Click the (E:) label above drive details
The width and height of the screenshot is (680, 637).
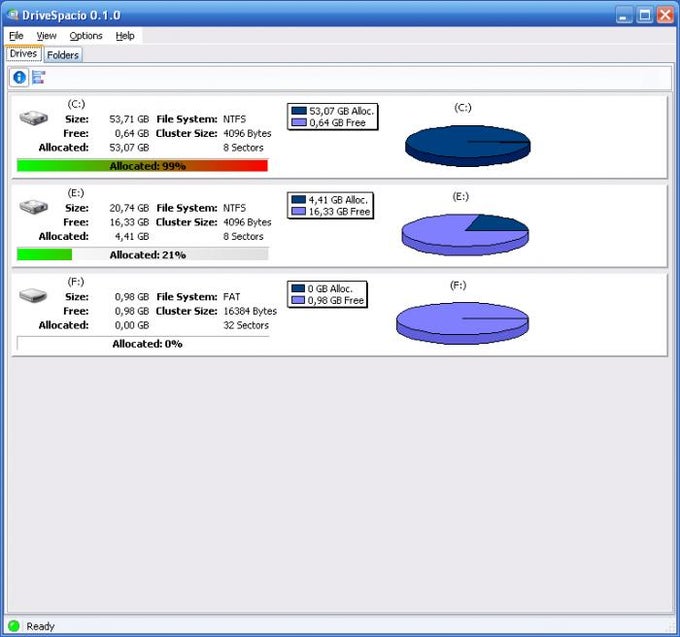(76, 193)
